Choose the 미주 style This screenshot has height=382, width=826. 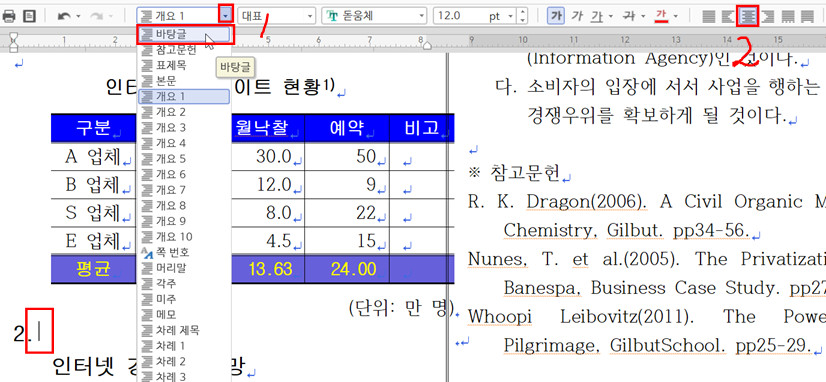pos(184,299)
